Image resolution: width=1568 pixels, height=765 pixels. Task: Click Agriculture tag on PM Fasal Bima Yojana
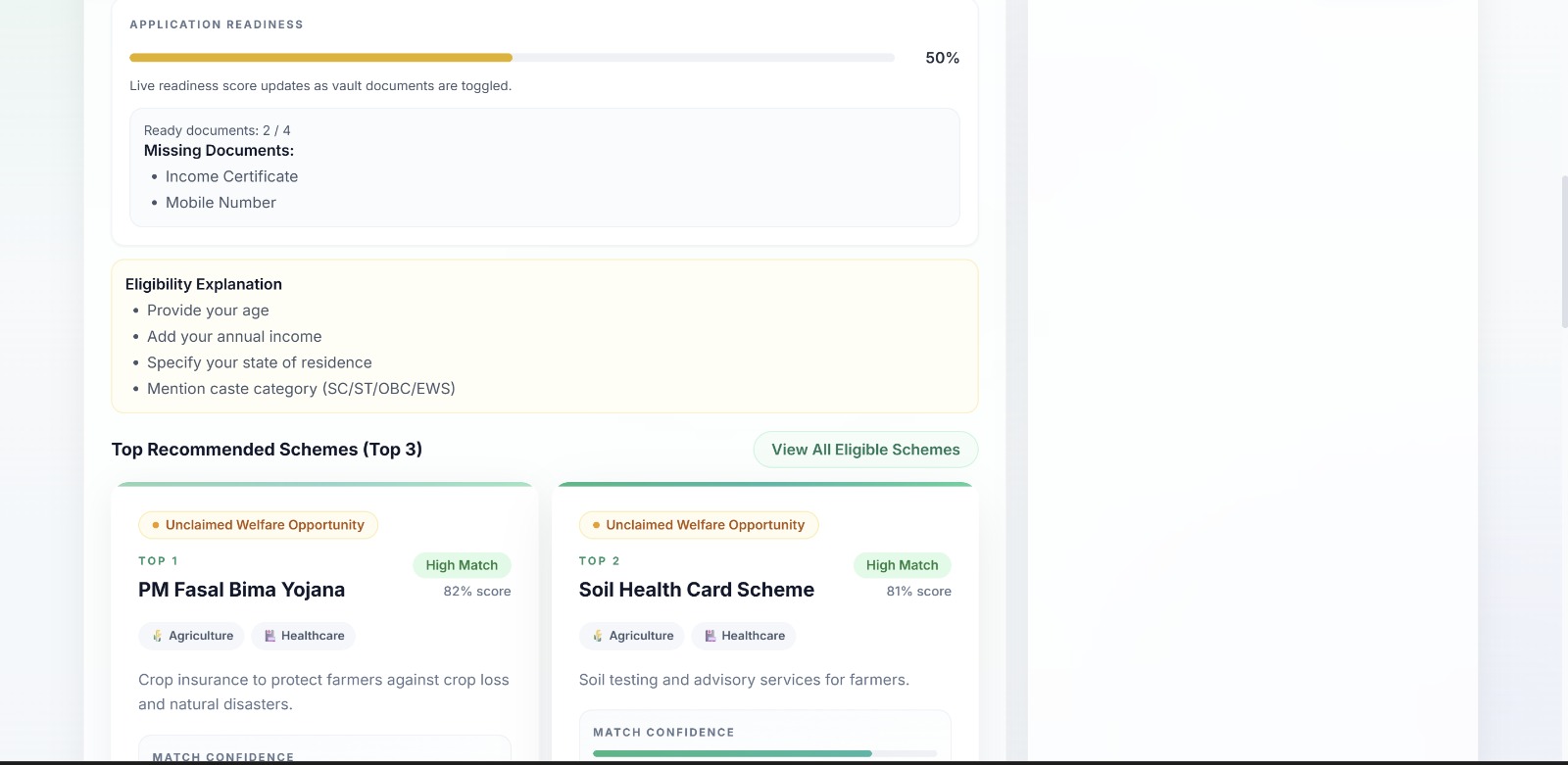[x=191, y=636]
